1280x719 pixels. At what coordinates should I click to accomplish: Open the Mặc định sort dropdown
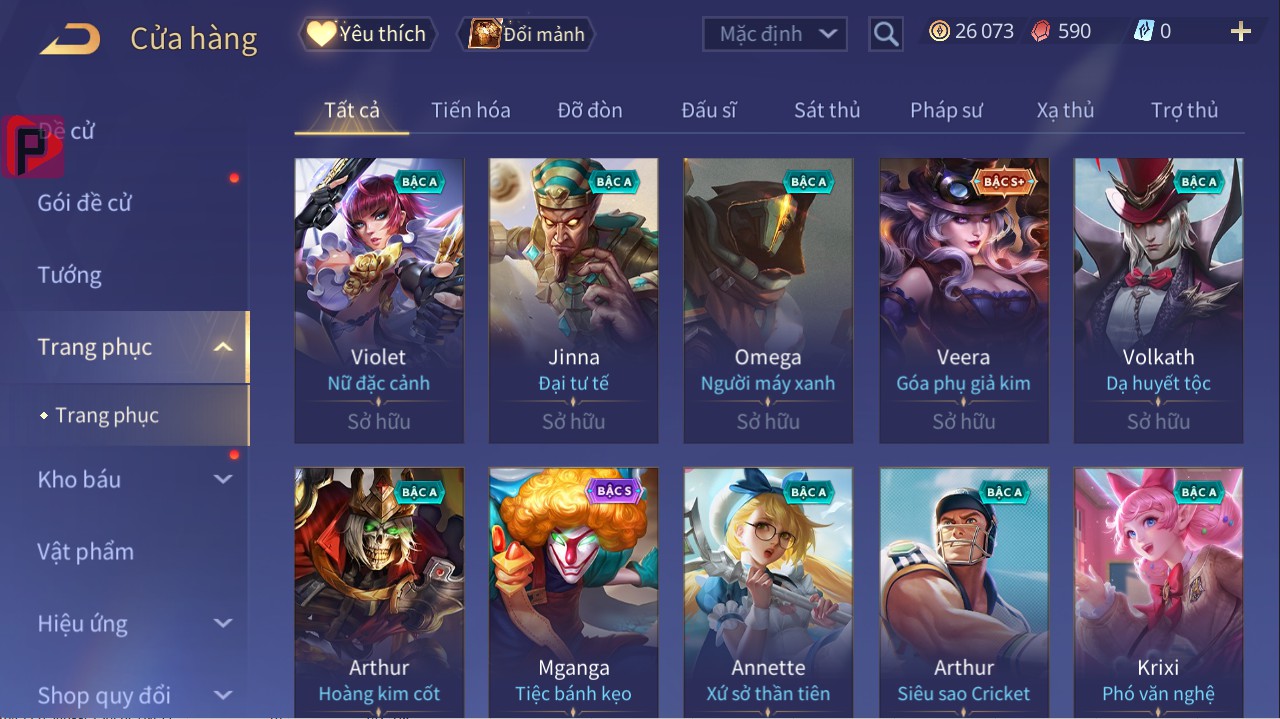[774, 34]
